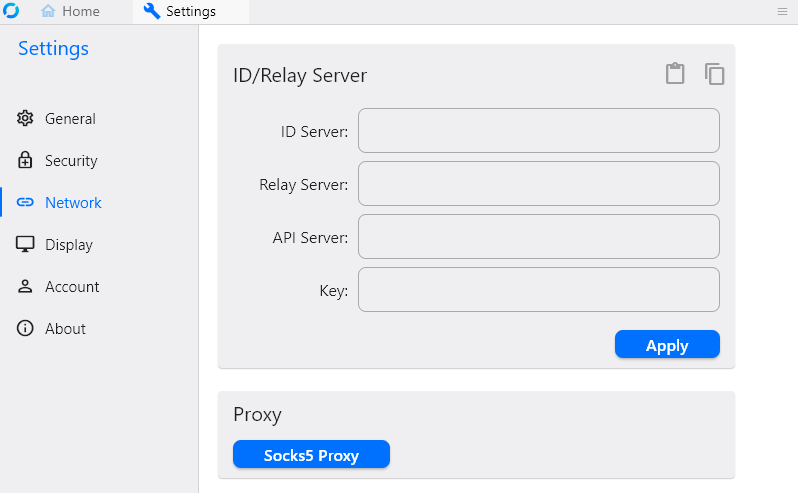Click the person icon beside Account
798x493 pixels.
point(26,287)
